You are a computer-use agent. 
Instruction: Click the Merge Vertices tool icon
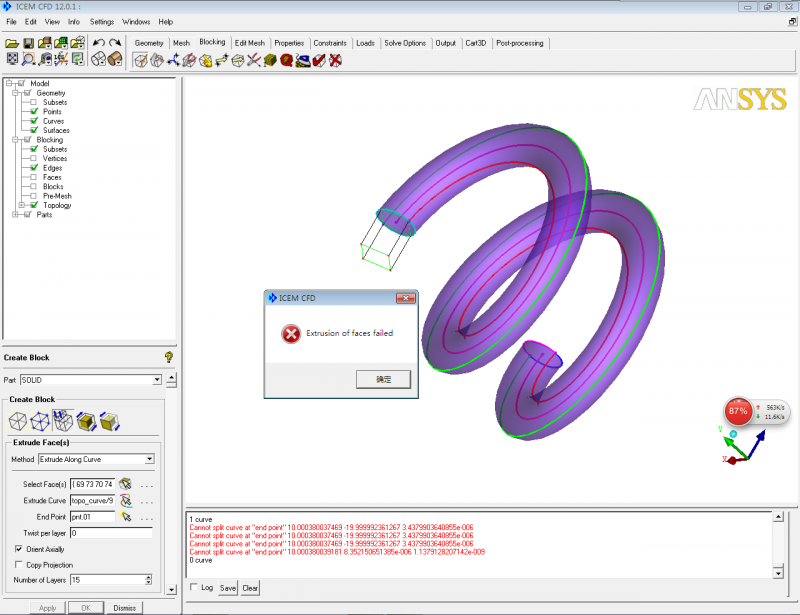point(173,61)
